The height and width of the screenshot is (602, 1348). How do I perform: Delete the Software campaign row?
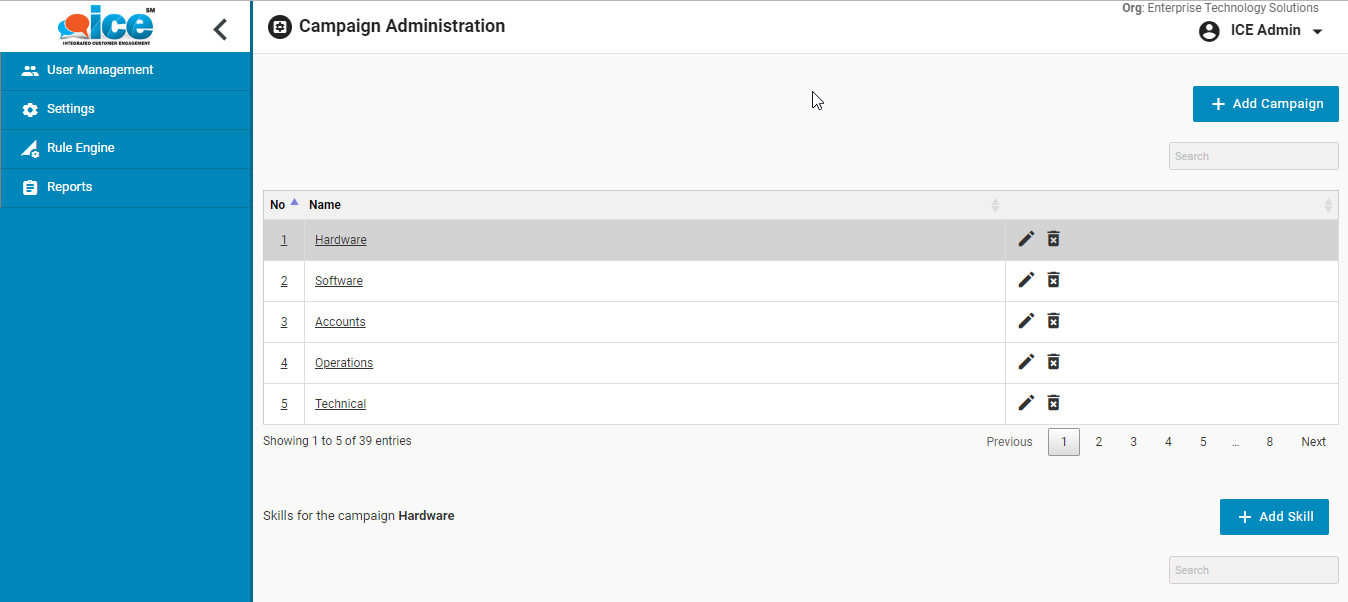[1053, 280]
